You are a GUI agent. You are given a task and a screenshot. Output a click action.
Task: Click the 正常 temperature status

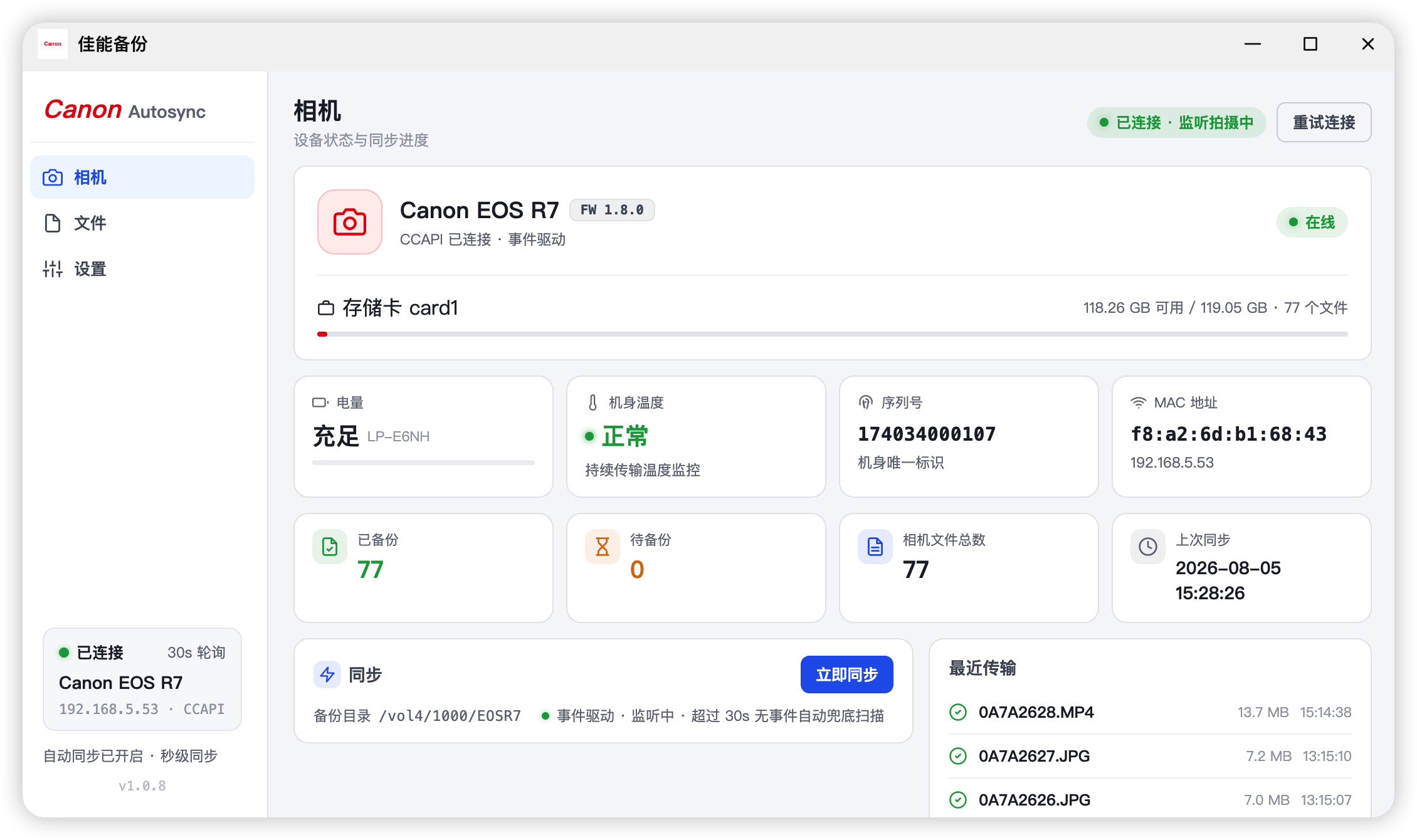point(625,436)
